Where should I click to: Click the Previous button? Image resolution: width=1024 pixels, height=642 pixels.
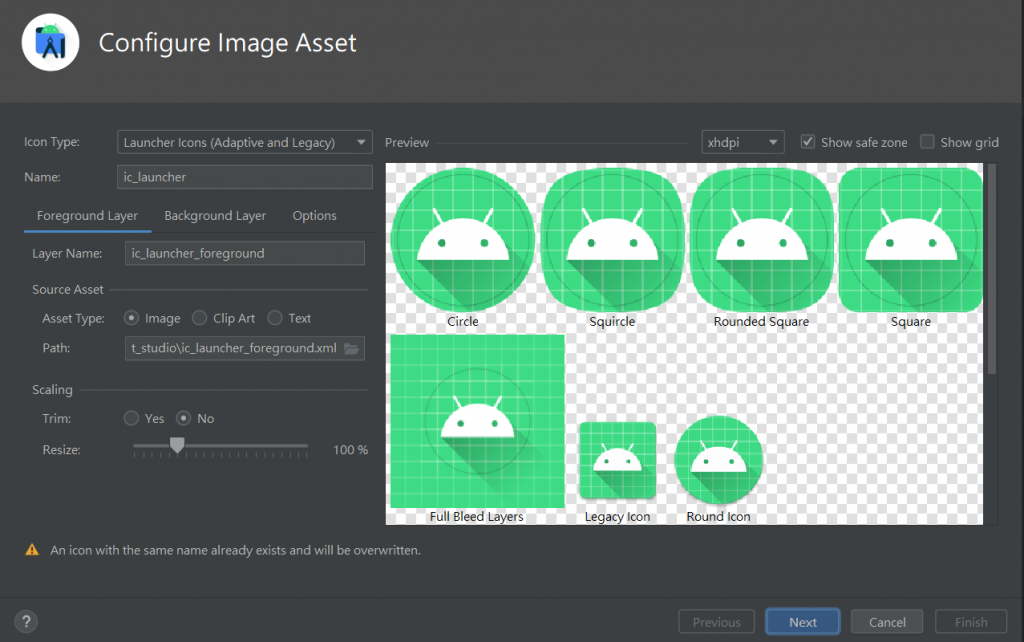click(x=716, y=622)
